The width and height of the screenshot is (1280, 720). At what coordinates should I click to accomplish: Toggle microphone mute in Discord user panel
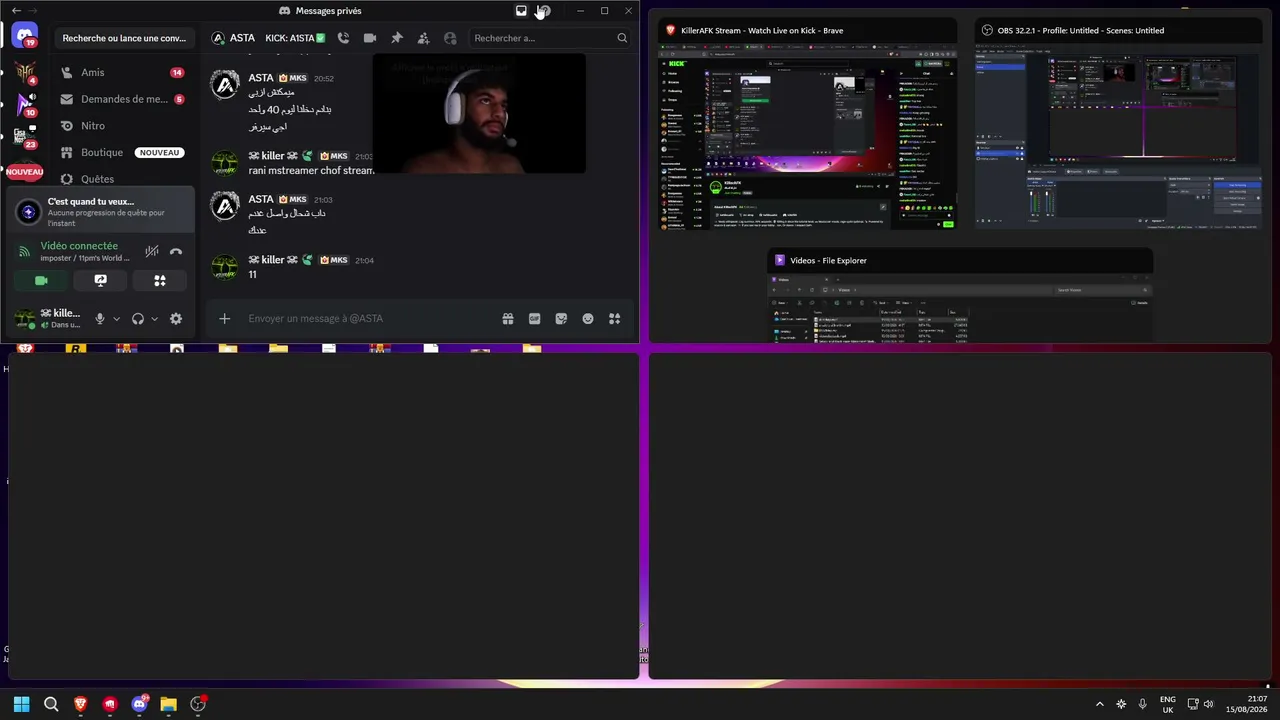pyautogui.click(x=99, y=319)
